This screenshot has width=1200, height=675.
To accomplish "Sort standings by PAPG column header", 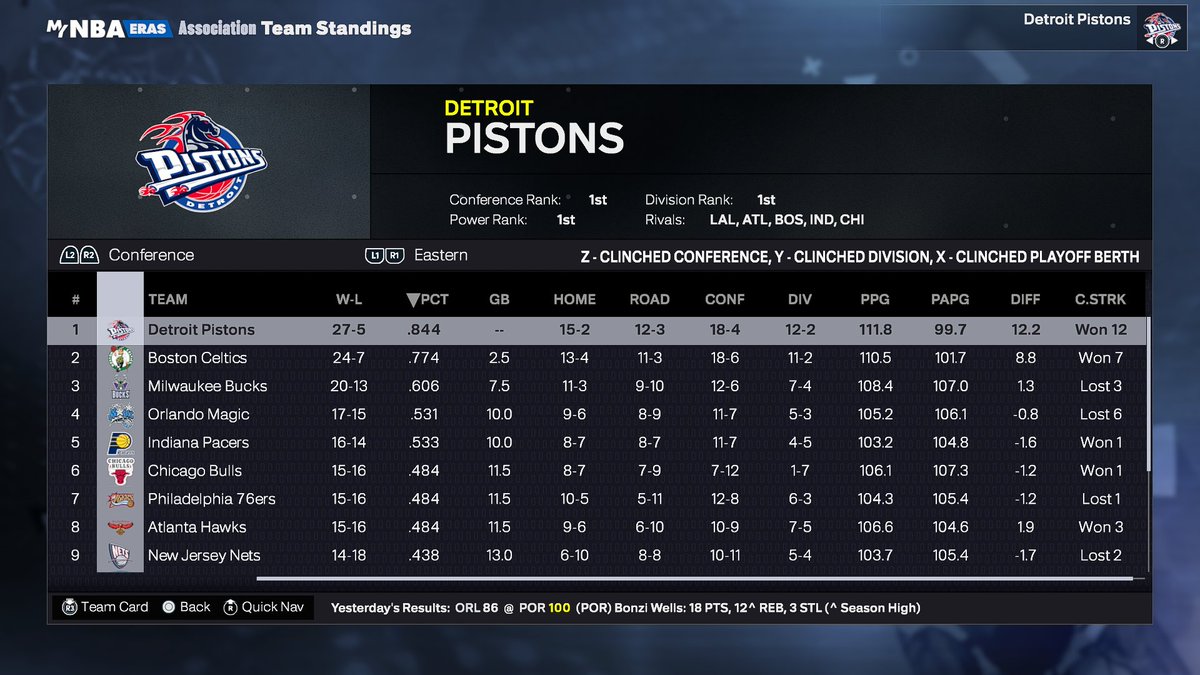I will [950, 299].
